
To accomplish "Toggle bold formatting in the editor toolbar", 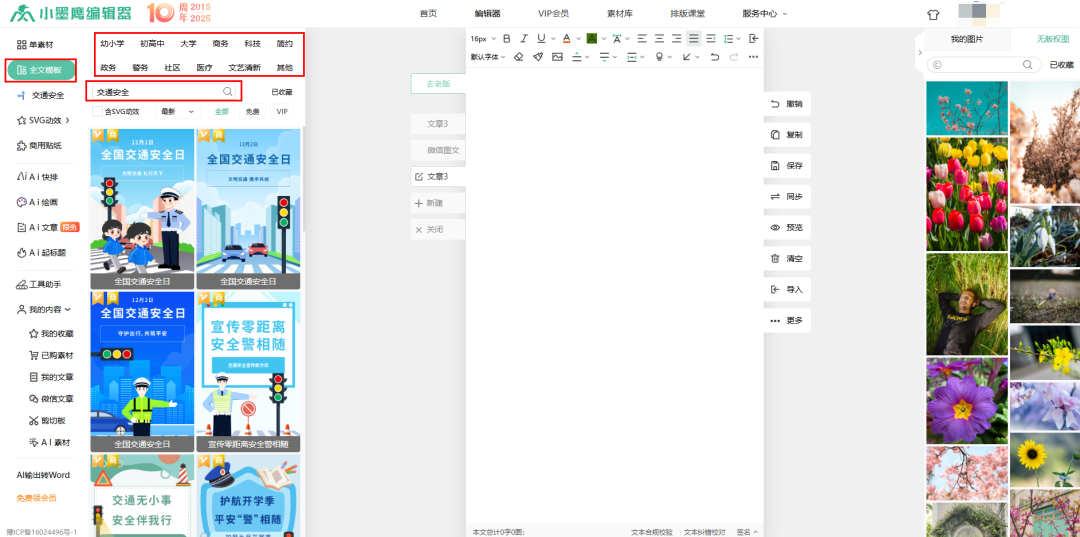I will click(x=507, y=38).
